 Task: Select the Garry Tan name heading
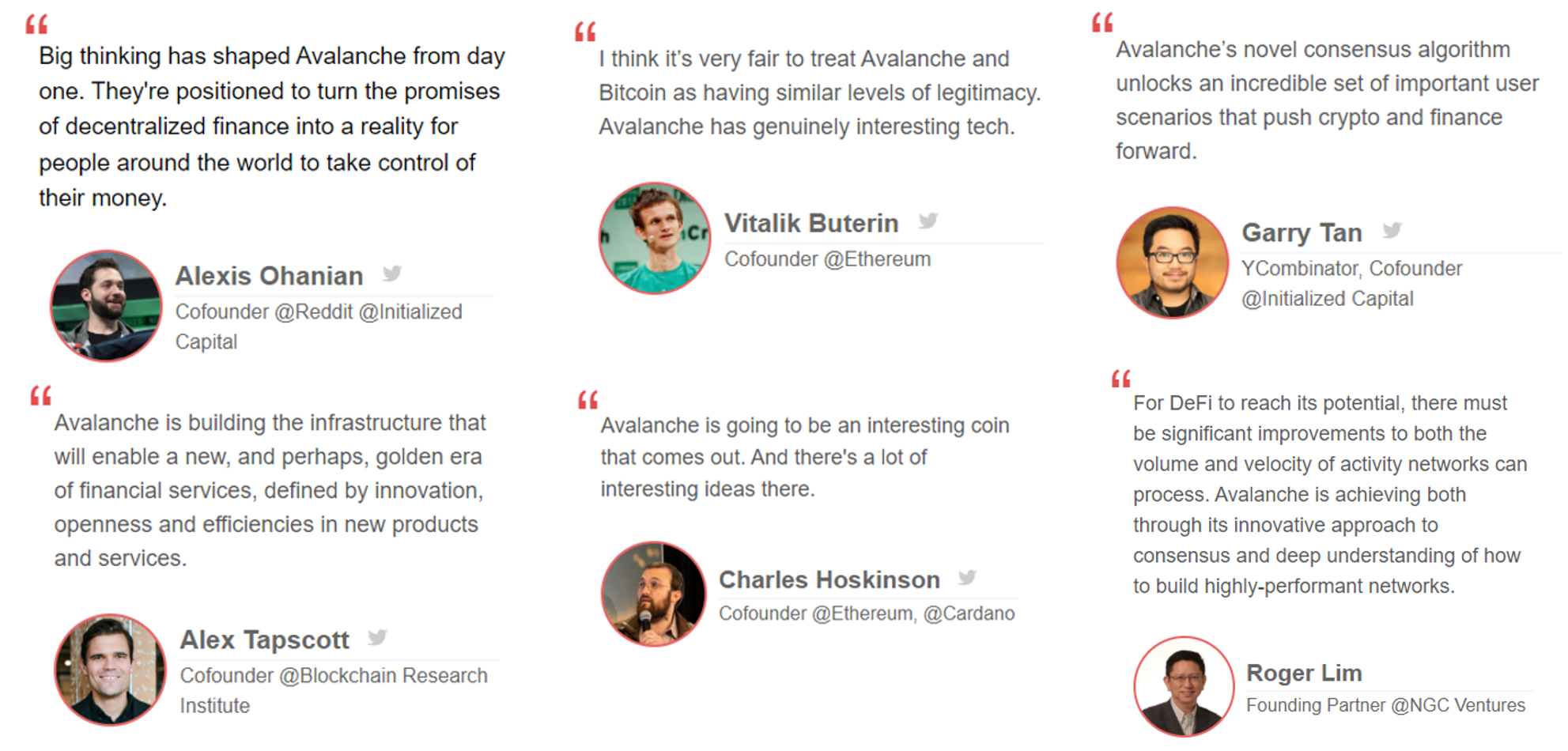tap(1302, 232)
